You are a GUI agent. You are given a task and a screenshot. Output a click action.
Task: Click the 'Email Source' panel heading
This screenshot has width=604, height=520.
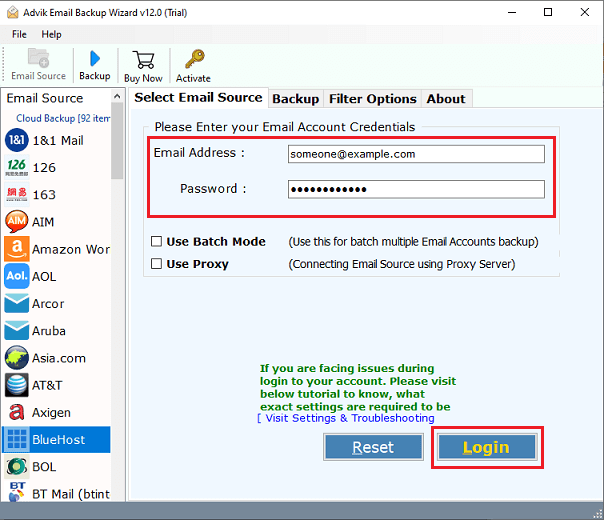pos(45,98)
